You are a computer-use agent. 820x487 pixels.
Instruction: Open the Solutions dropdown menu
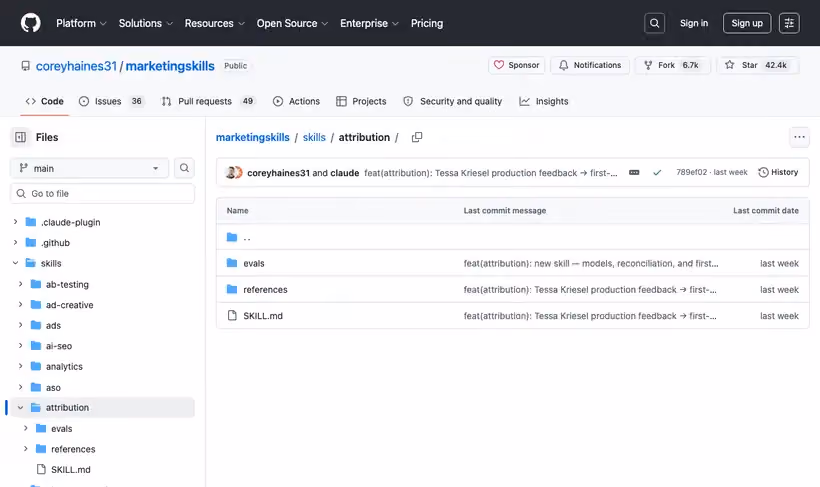(x=145, y=23)
